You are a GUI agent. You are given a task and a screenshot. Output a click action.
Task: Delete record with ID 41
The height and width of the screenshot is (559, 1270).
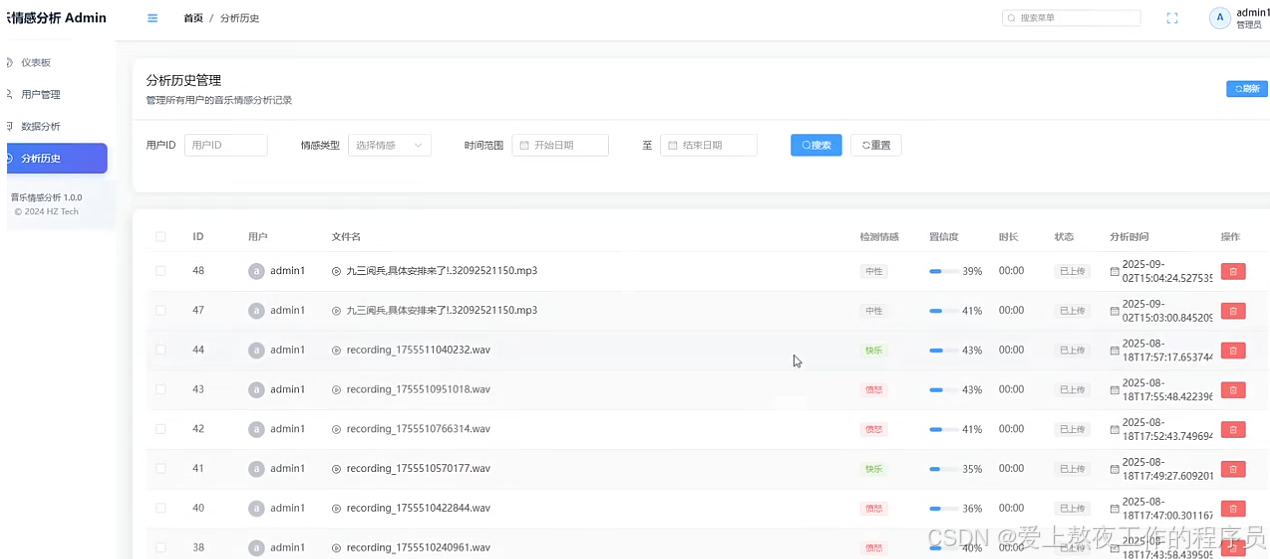(1233, 469)
